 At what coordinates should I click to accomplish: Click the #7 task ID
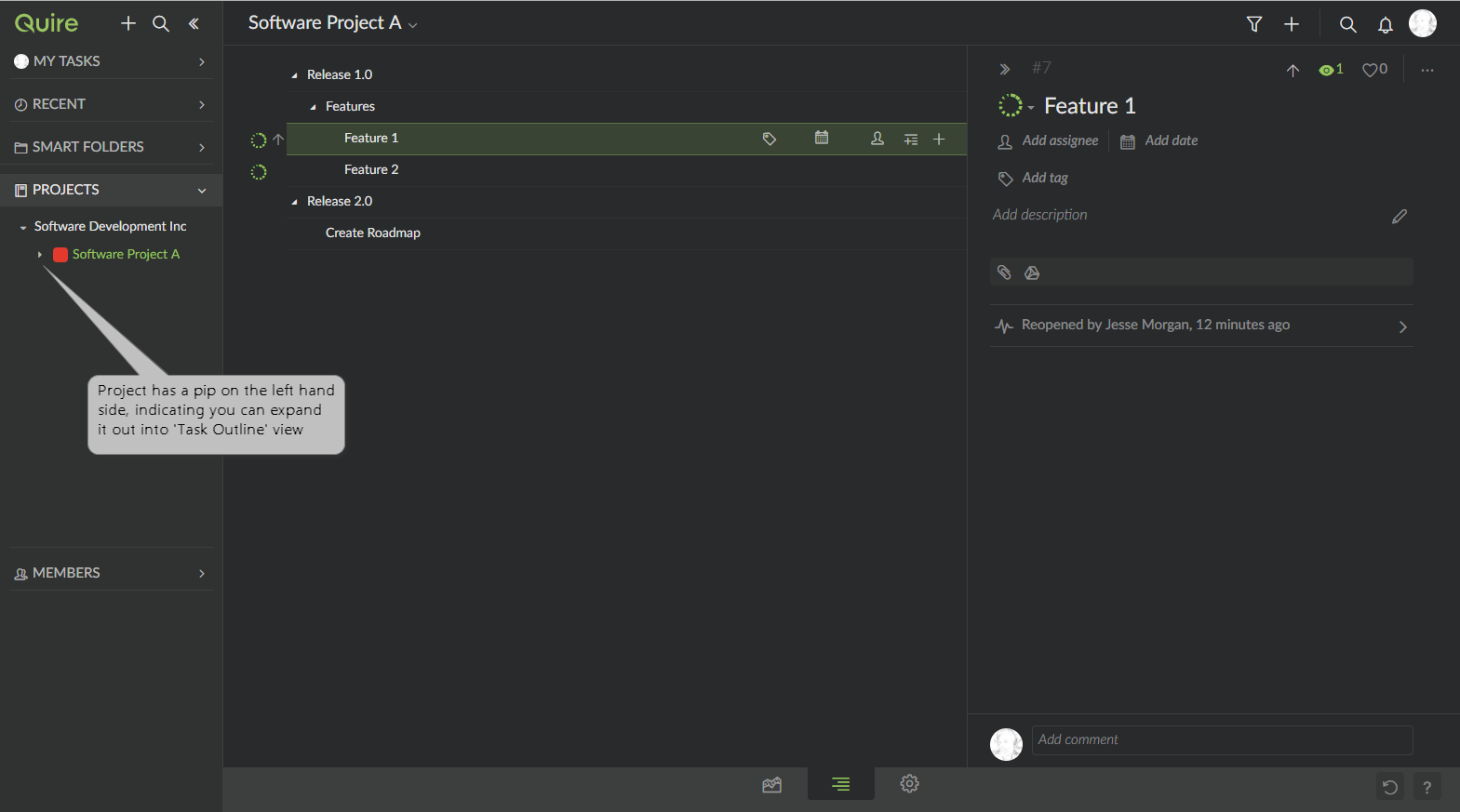[1041, 68]
